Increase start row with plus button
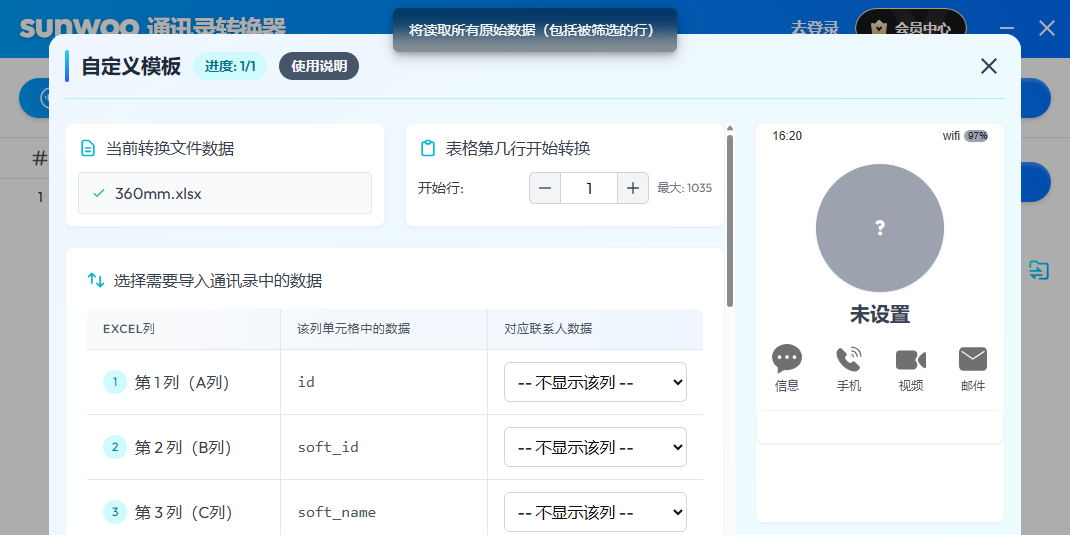1070x535 pixels. [x=632, y=188]
